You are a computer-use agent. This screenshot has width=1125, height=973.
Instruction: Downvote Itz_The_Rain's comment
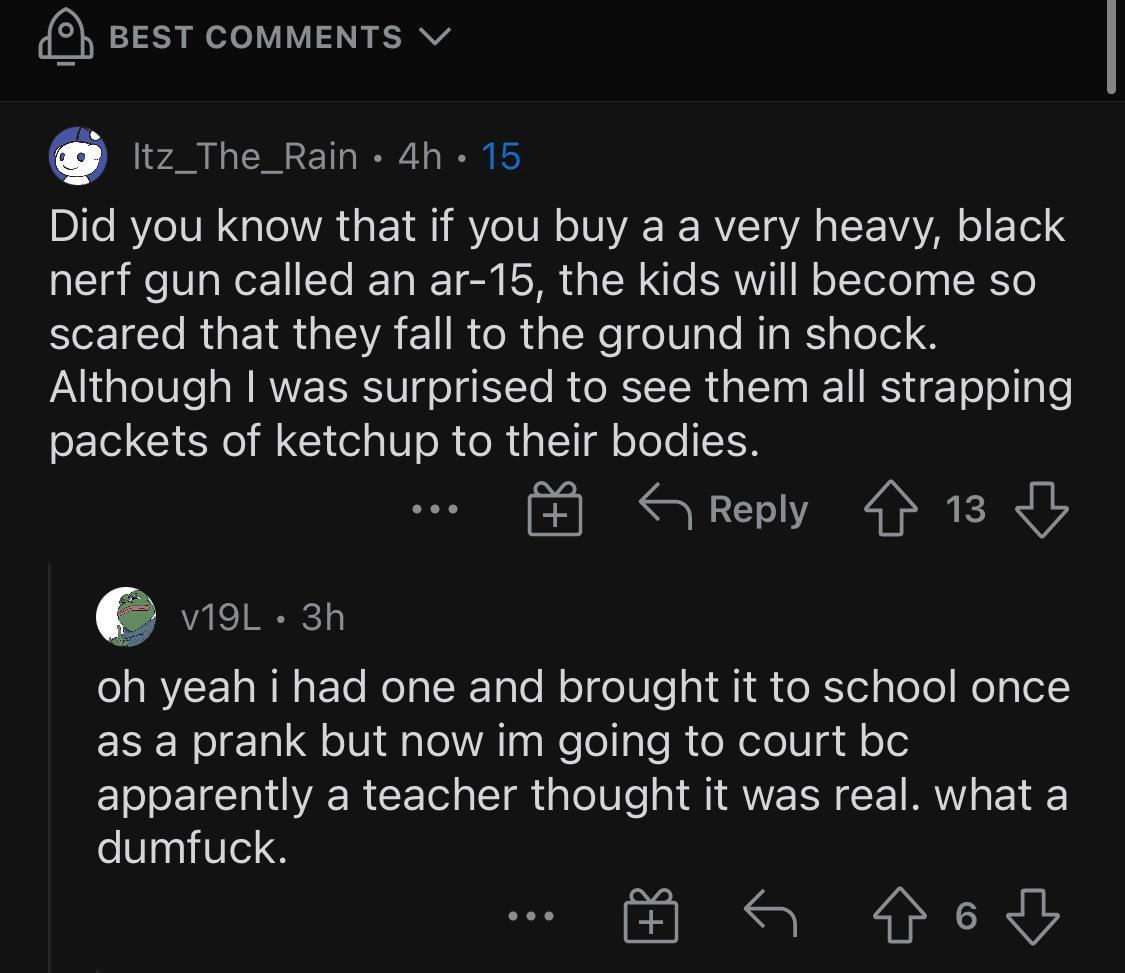(x=1041, y=510)
